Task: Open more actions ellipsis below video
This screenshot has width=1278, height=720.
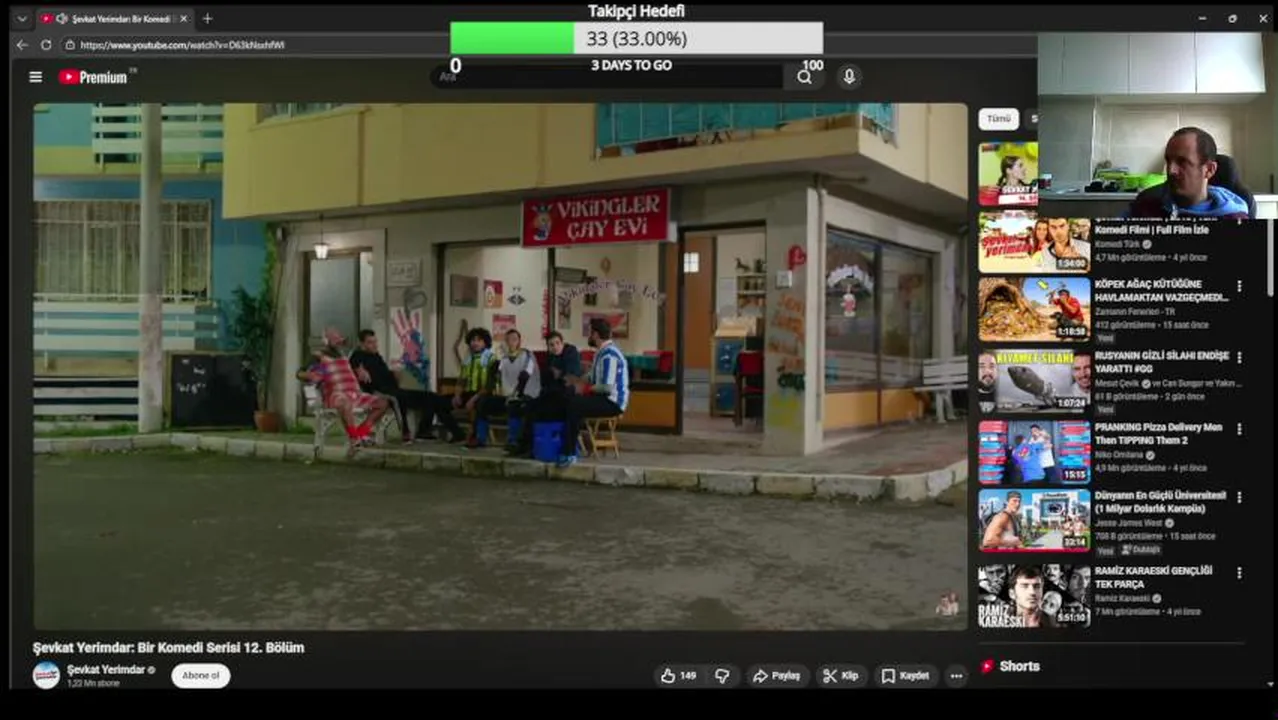Action: (956, 676)
